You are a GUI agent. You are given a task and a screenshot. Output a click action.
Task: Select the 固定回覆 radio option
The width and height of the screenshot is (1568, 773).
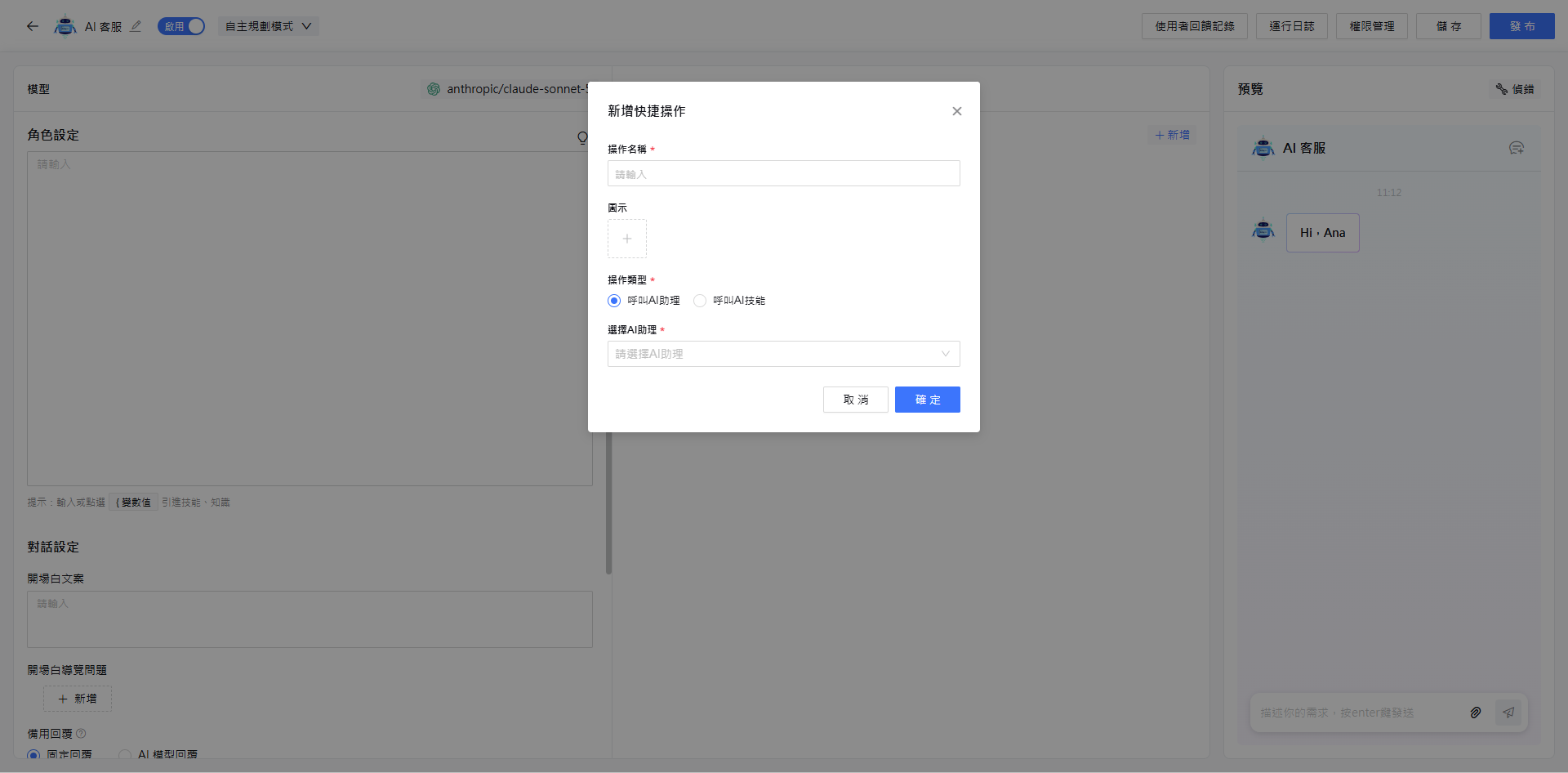[33, 755]
